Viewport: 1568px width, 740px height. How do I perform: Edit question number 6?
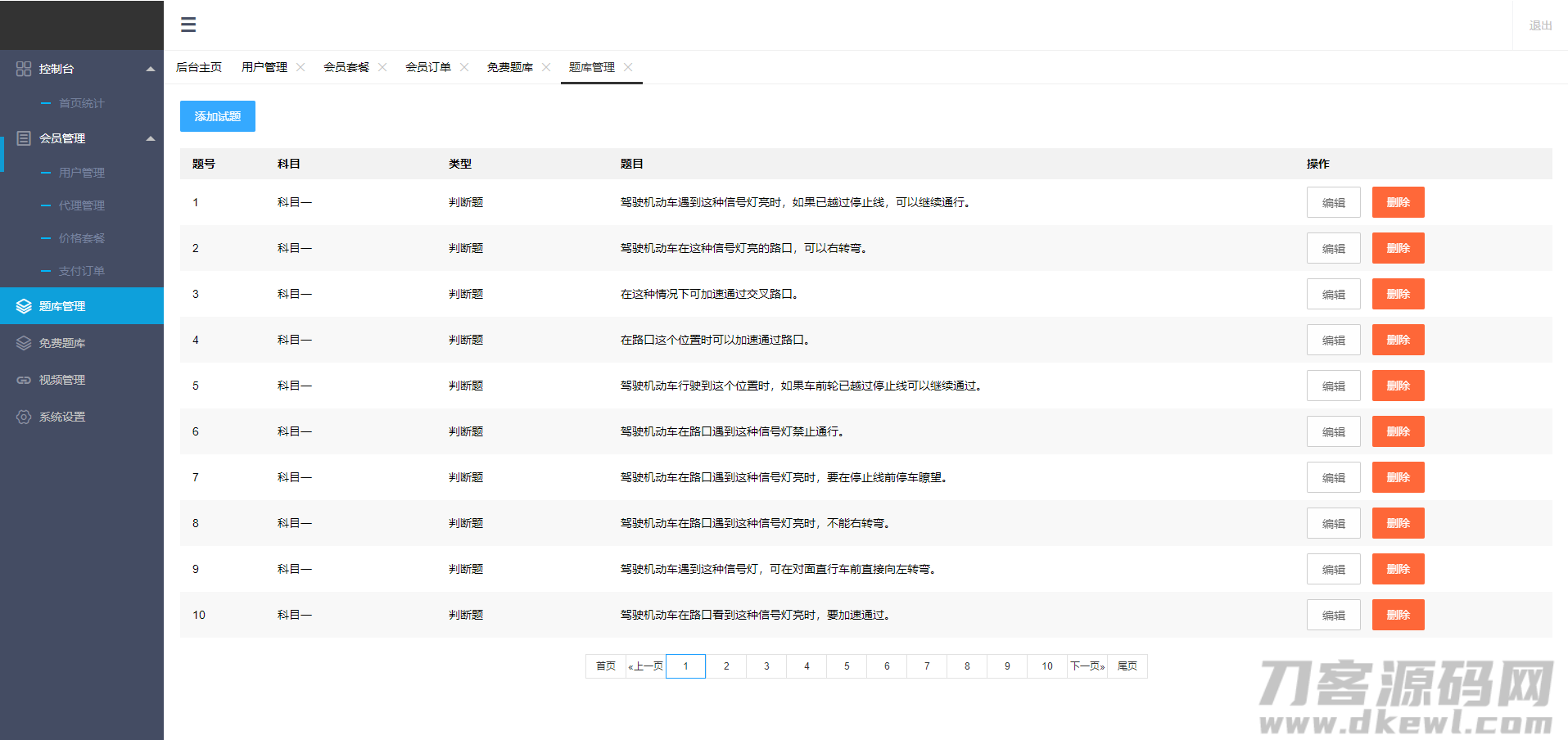pyautogui.click(x=1333, y=431)
